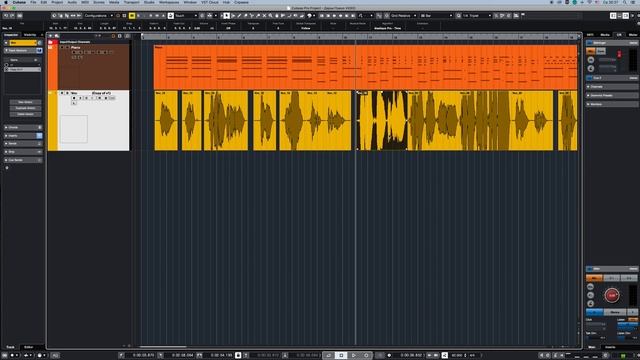
Task: Toggle left zone layout button
Action: pyautogui.click(x=613, y=16)
